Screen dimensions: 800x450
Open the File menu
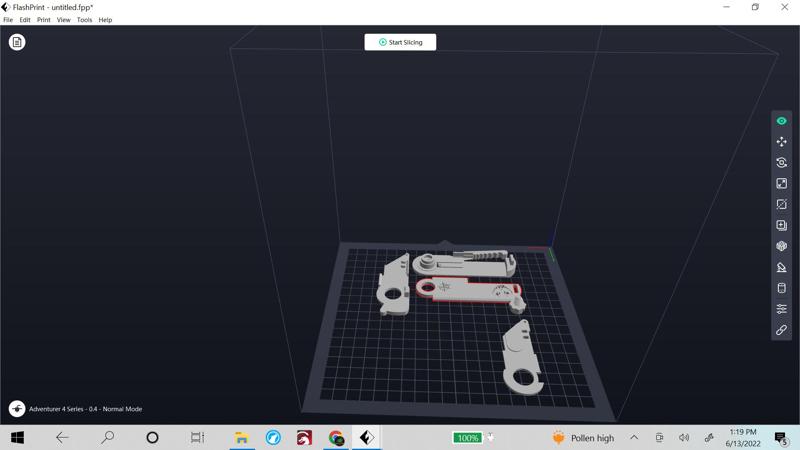coord(8,20)
